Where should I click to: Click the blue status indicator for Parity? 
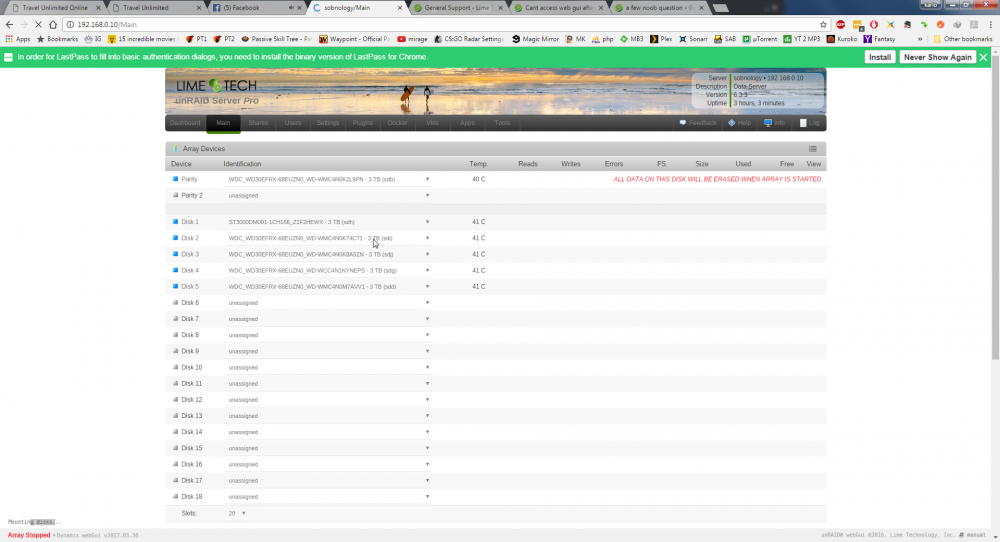click(x=175, y=179)
